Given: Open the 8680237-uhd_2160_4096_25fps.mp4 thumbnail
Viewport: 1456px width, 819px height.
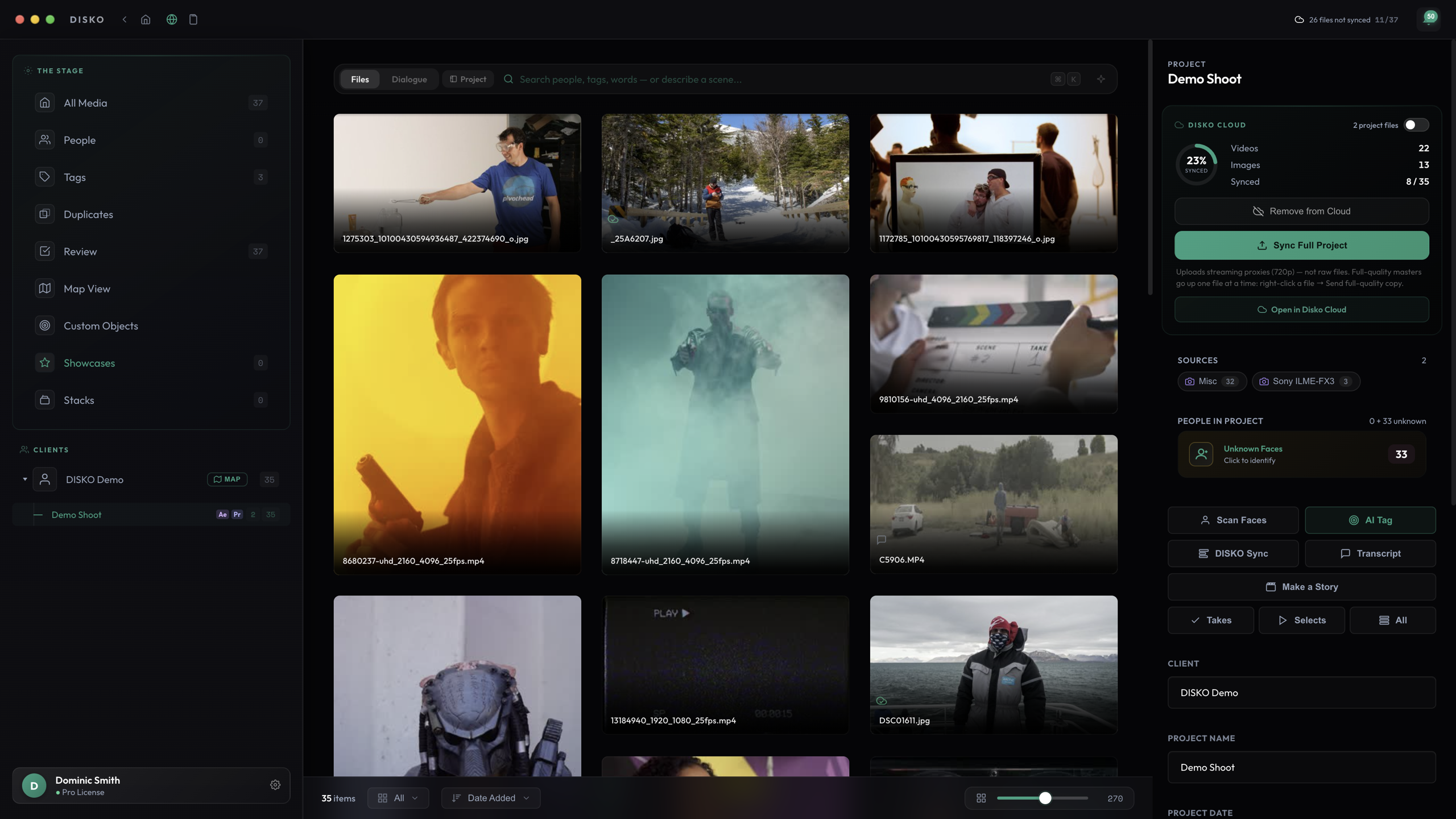Looking at the screenshot, I should [457, 424].
